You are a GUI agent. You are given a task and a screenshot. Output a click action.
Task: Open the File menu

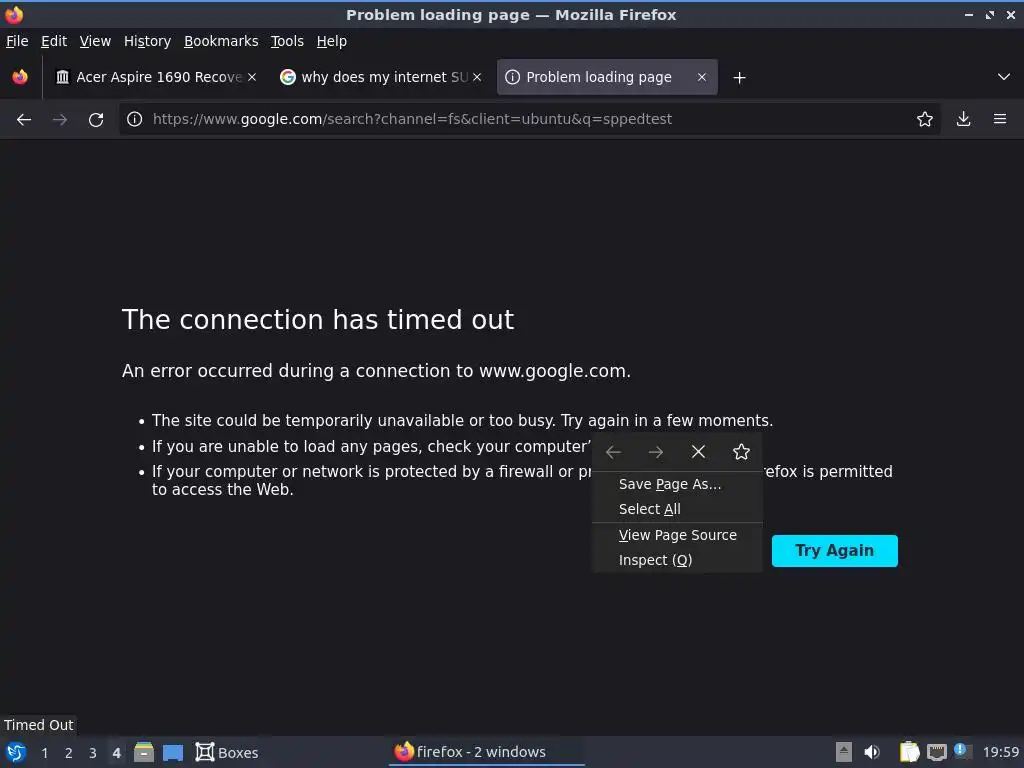click(17, 41)
